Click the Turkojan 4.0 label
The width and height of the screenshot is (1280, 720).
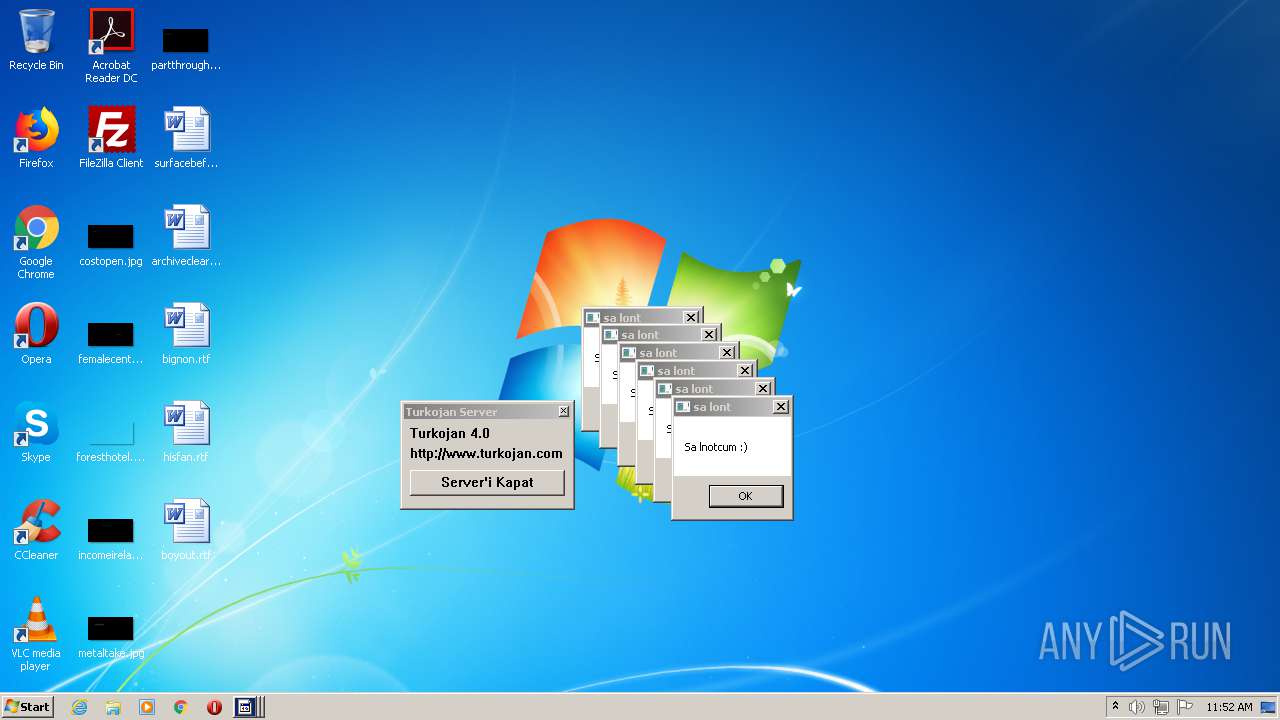click(450, 433)
